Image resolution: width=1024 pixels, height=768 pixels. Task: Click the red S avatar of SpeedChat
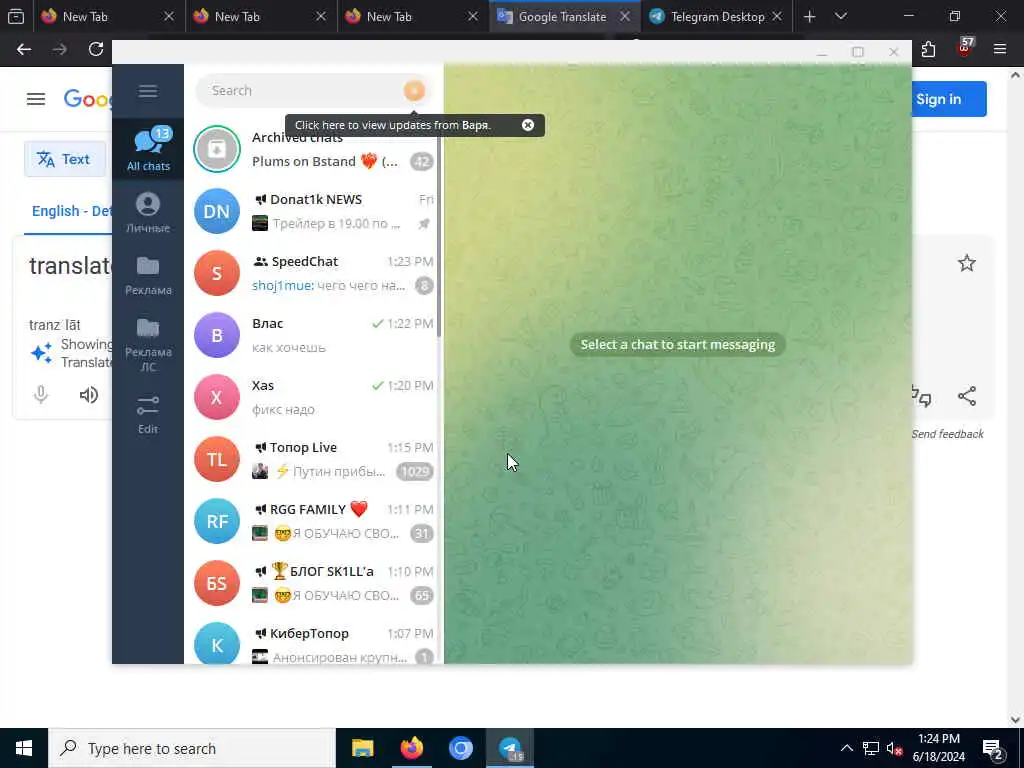tap(217, 273)
